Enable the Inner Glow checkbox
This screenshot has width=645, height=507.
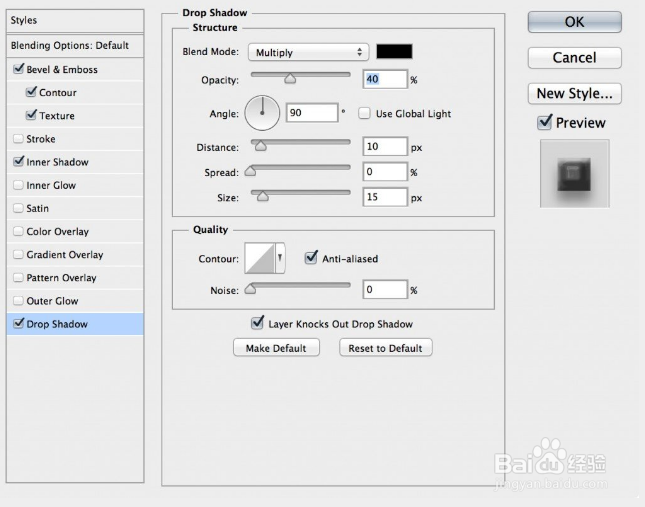click(x=18, y=185)
